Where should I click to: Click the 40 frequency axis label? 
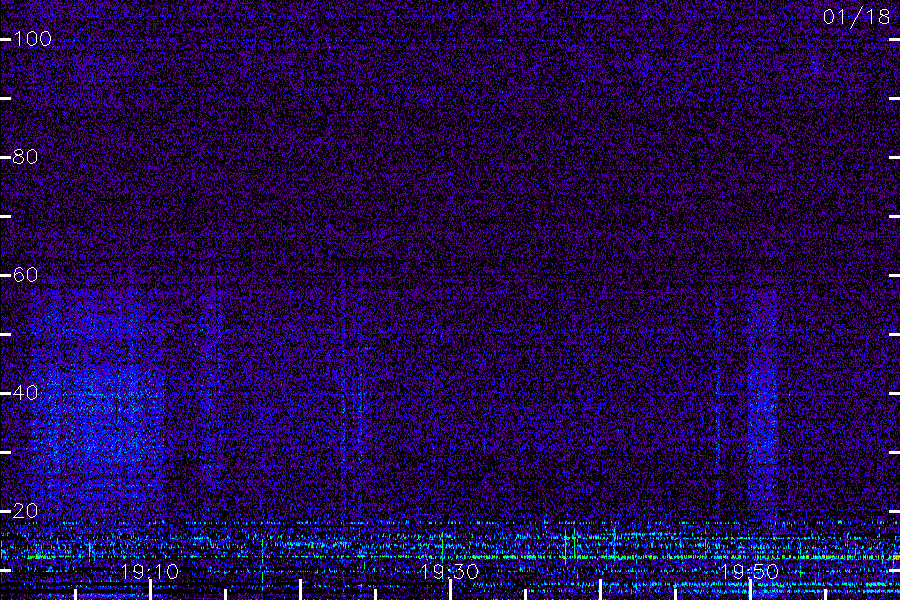click(25, 393)
